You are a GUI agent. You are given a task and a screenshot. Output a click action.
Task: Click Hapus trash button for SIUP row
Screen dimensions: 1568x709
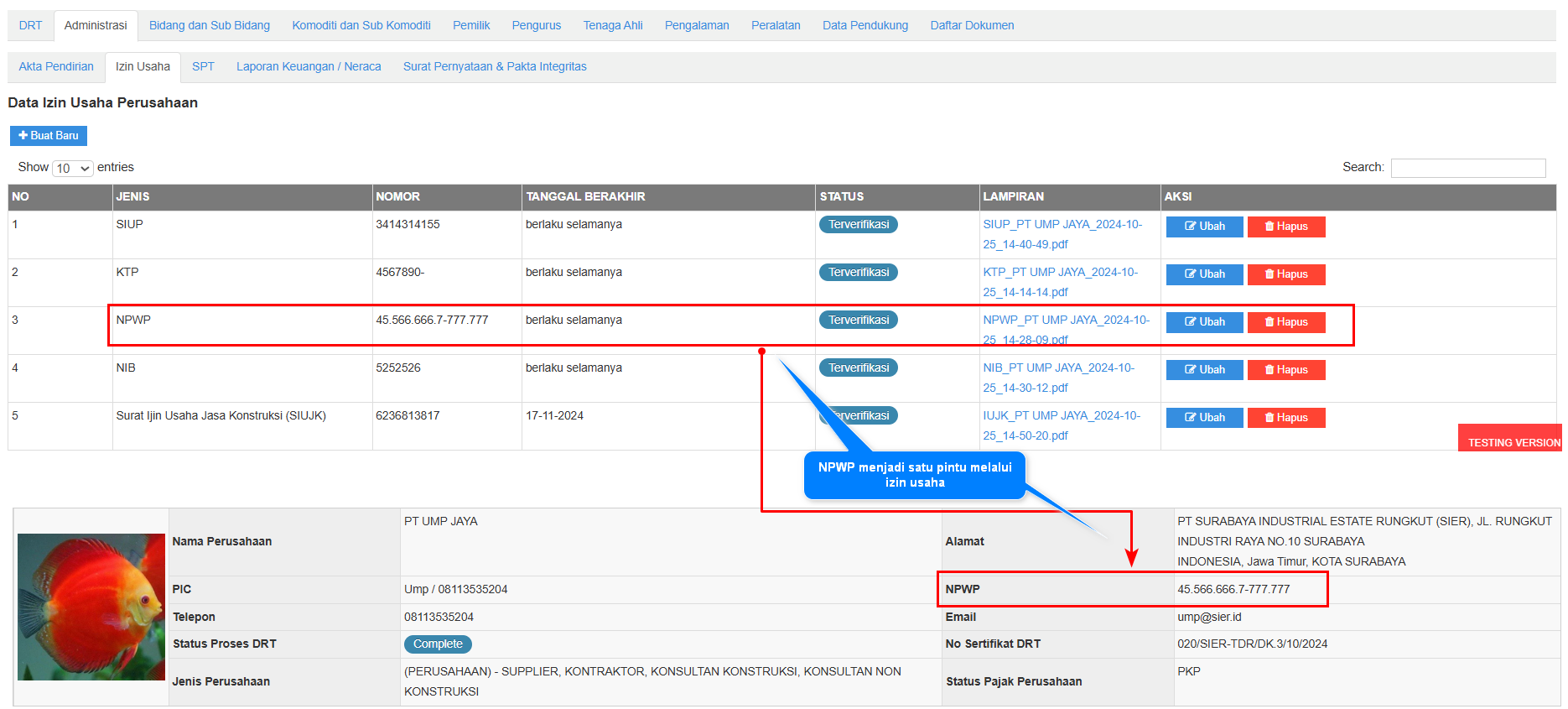1285,227
